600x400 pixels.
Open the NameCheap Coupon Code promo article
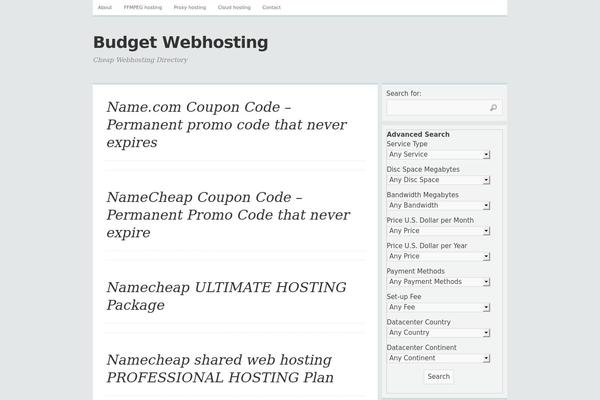pyautogui.click(x=228, y=215)
